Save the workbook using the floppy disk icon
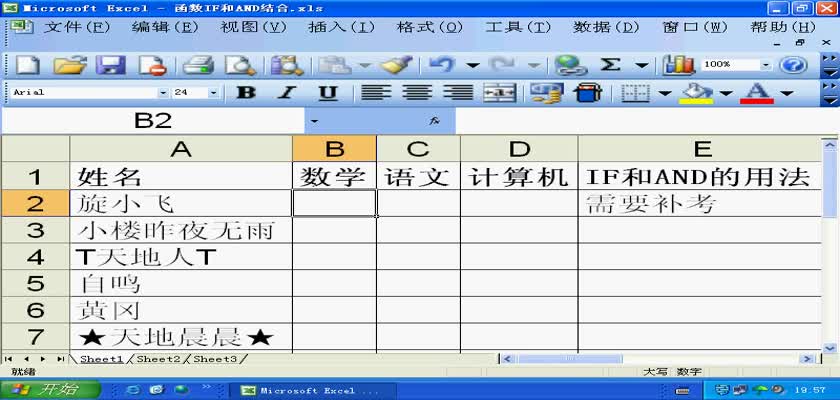Image resolution: width=840 pixels, height=400 pixels. coord(110,66)
